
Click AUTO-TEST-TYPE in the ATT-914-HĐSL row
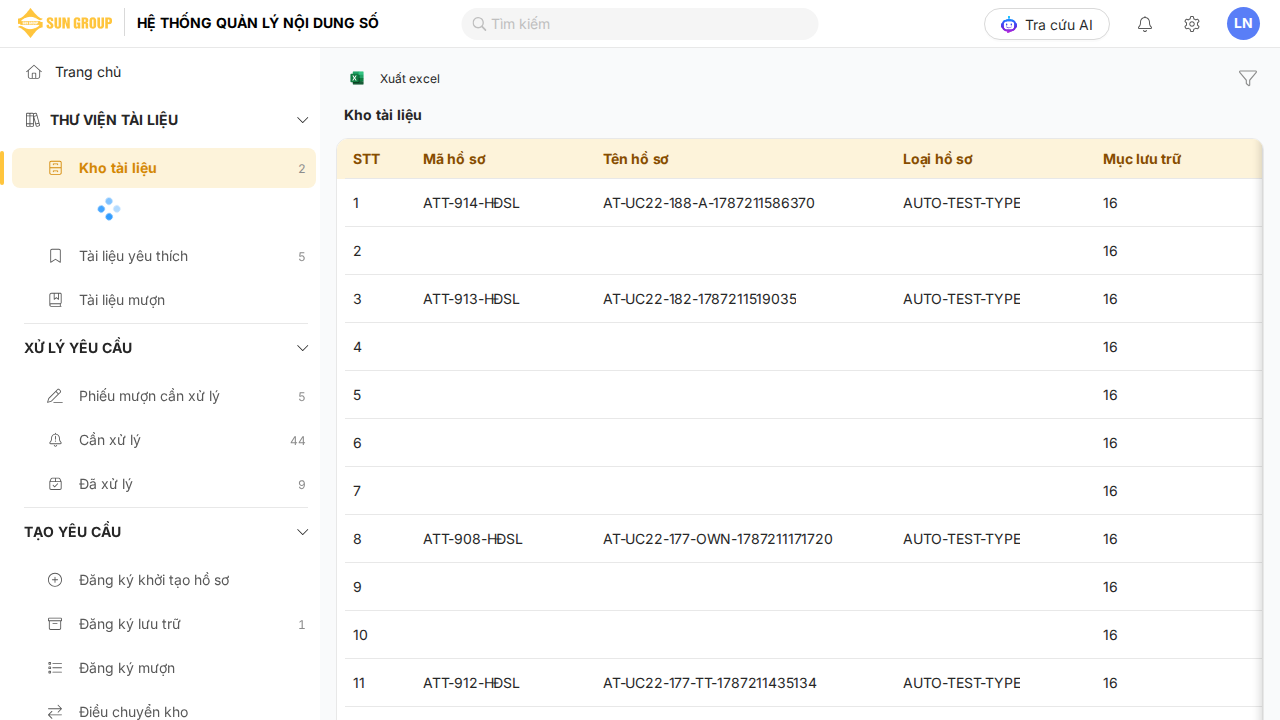click(x=962, y=203)
